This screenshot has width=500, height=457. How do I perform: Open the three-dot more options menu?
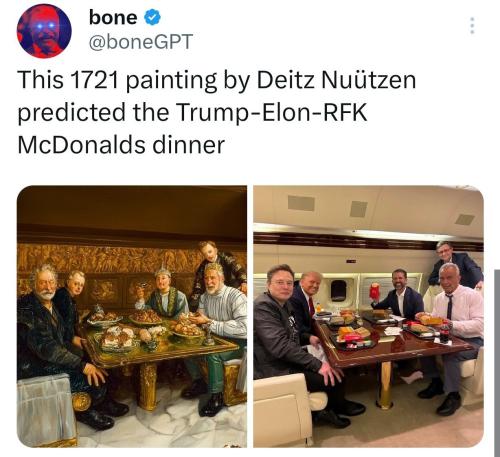pyautogui.click(x=472, y=25)
